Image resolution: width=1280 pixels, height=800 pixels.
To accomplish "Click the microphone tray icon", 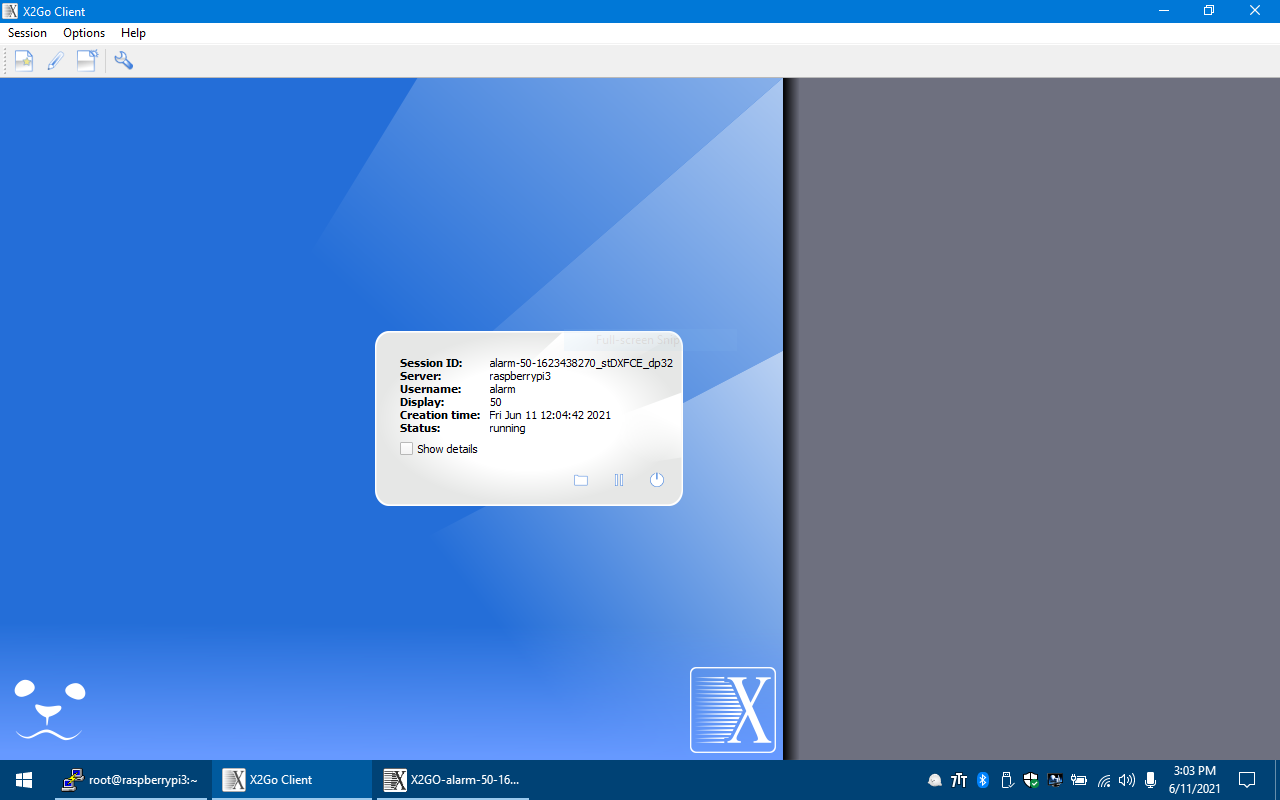I will click(x=1151, y=780).
